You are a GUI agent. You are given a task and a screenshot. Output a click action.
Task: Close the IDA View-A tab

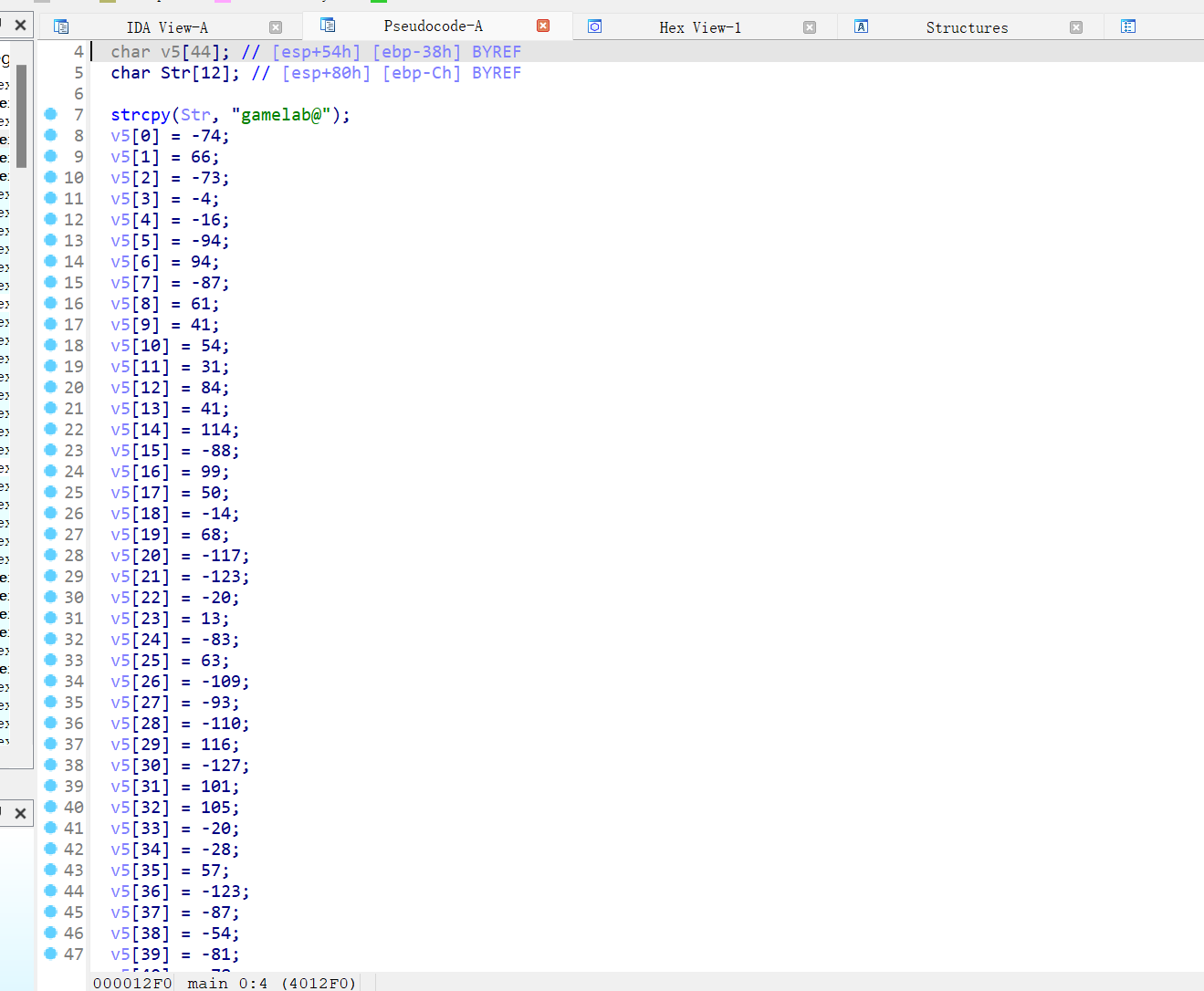click(276, 27)
